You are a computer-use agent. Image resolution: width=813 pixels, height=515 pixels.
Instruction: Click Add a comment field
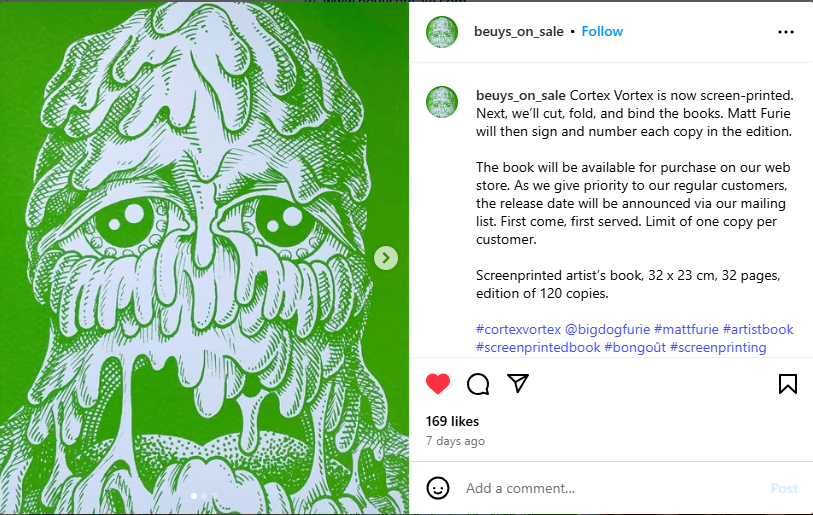click(612, 488)
